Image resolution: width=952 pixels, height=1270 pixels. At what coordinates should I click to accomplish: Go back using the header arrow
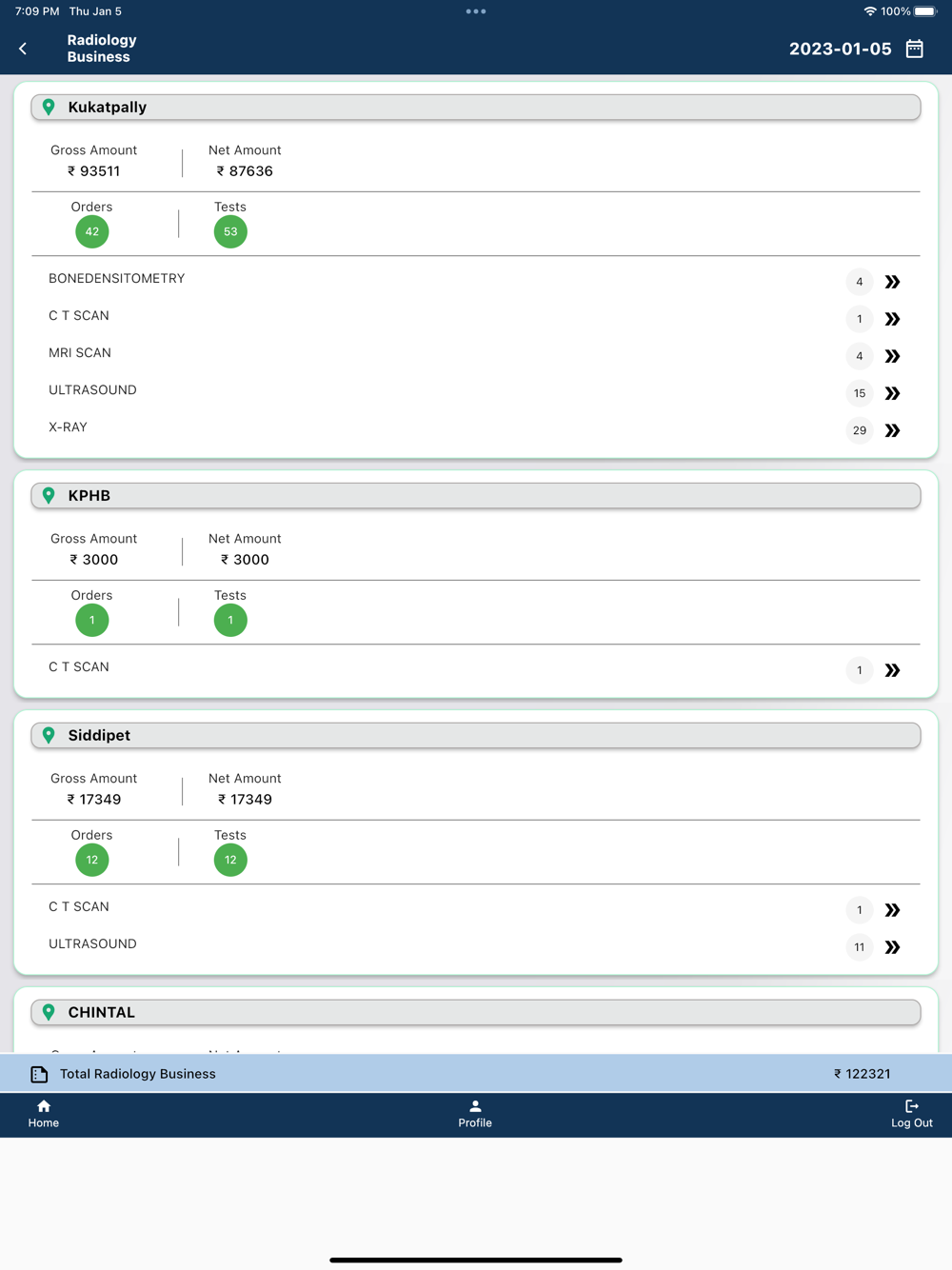coord(23,49)
